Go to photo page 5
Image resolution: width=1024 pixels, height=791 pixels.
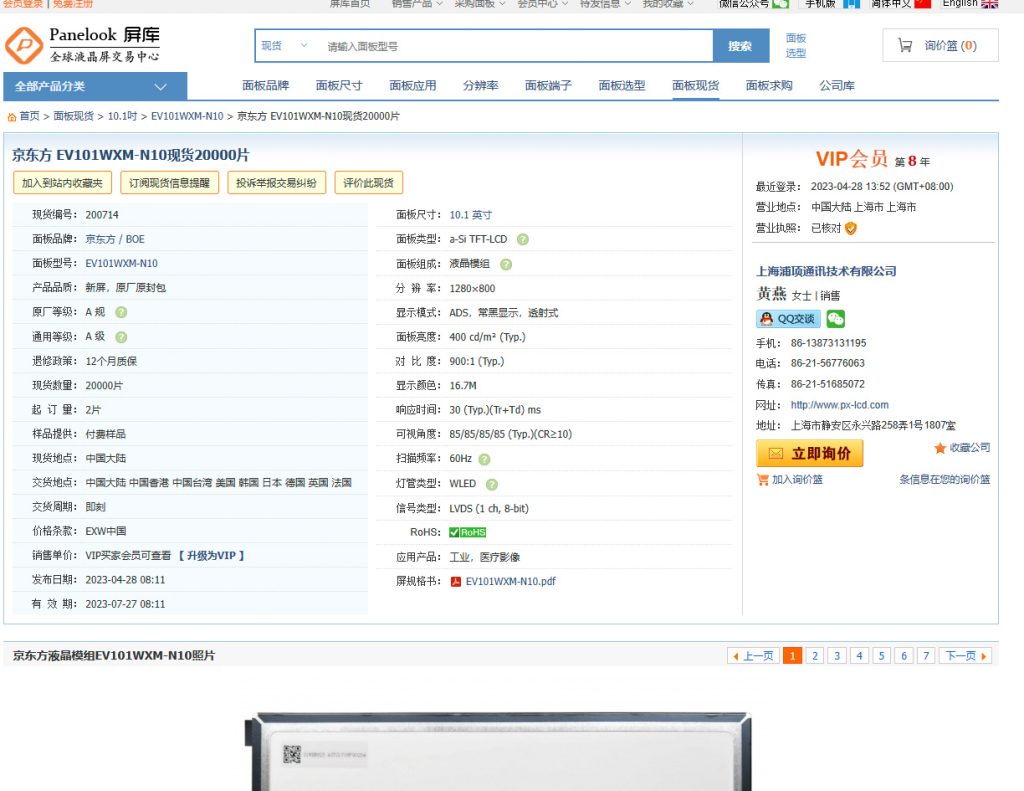coord(881,656)
